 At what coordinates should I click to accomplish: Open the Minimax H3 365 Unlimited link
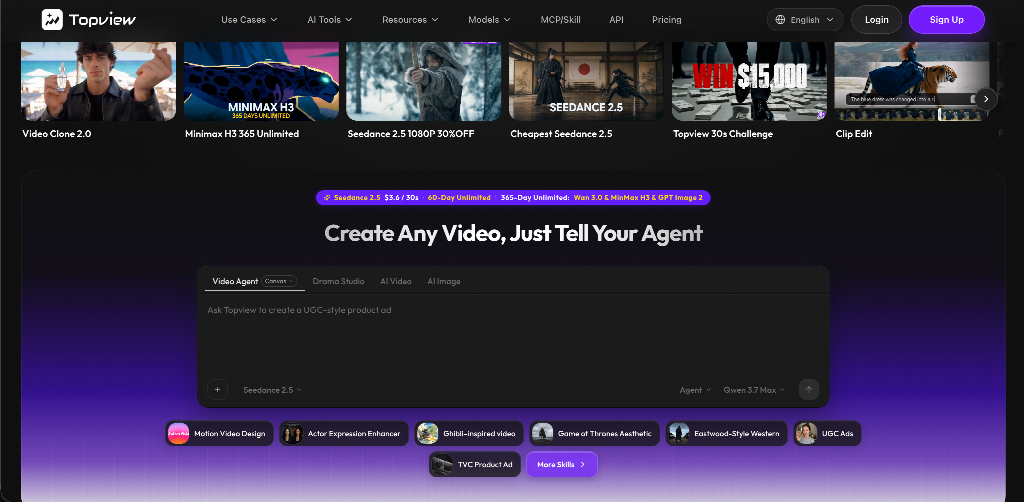tap(242, 134)
